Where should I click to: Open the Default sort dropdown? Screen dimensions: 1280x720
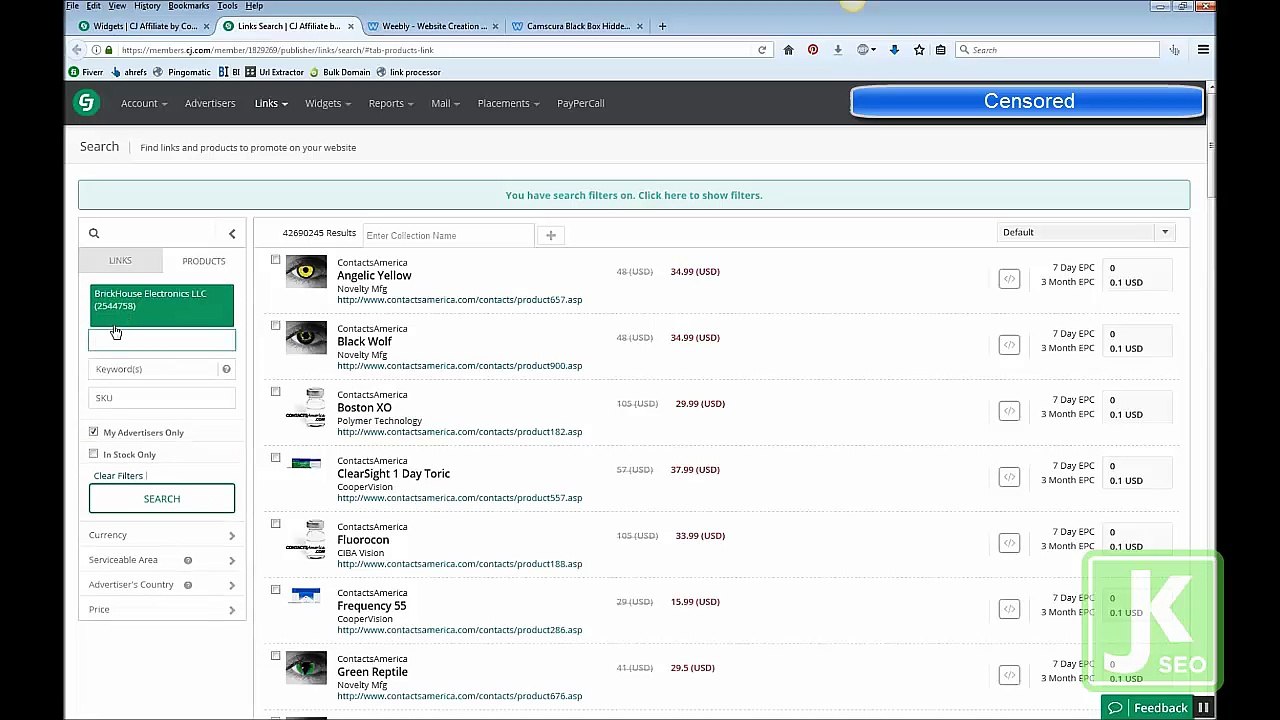pos(1084,232)
